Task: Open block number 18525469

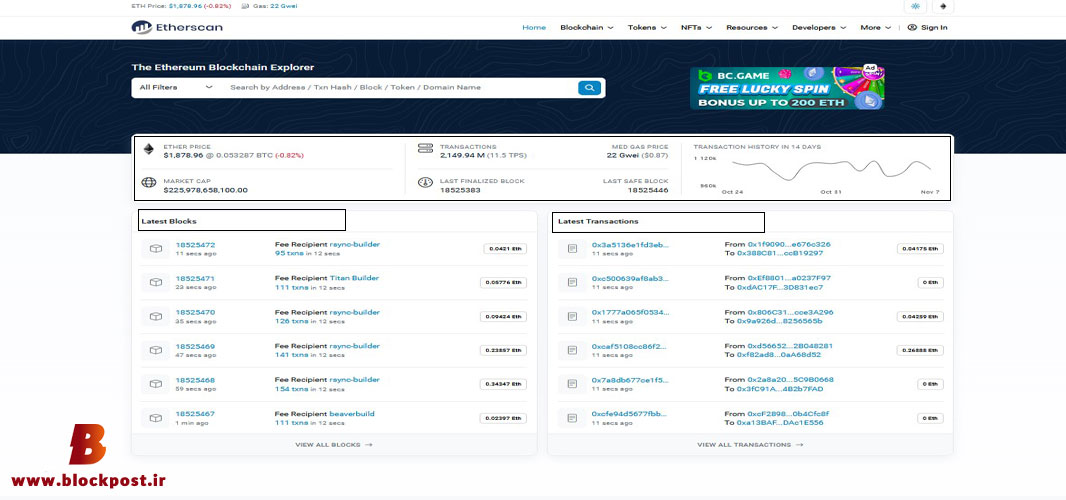Action: tap(195, 346)
